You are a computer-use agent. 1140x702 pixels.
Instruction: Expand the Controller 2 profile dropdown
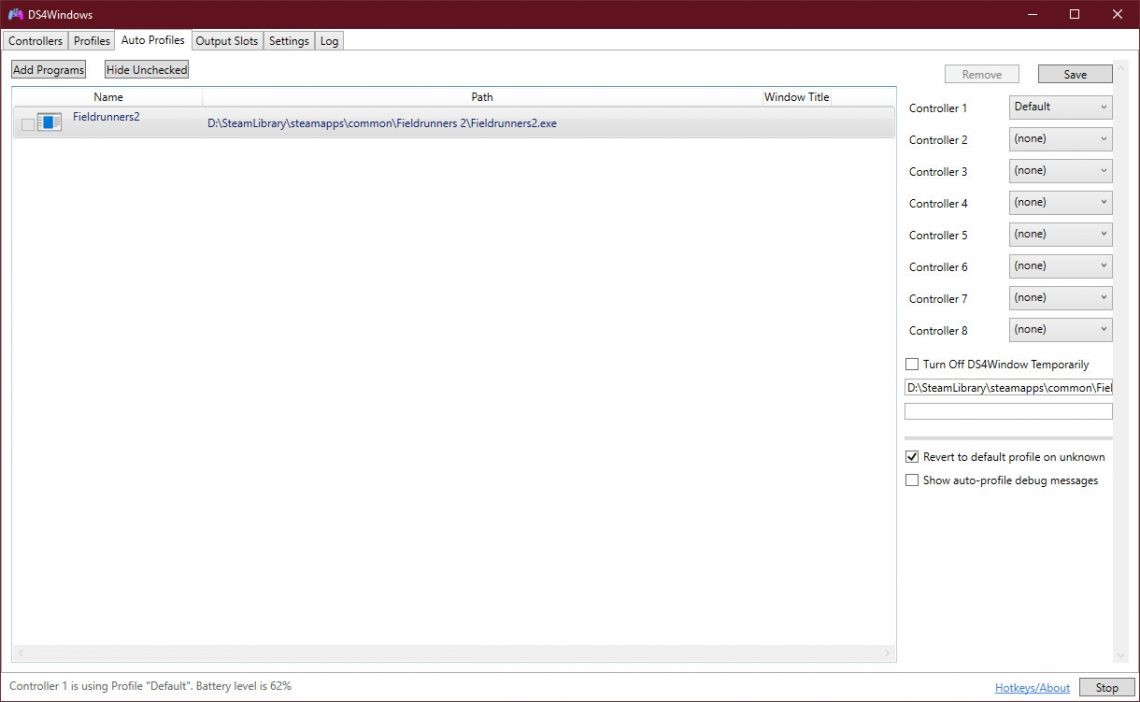pos(1060,139)
